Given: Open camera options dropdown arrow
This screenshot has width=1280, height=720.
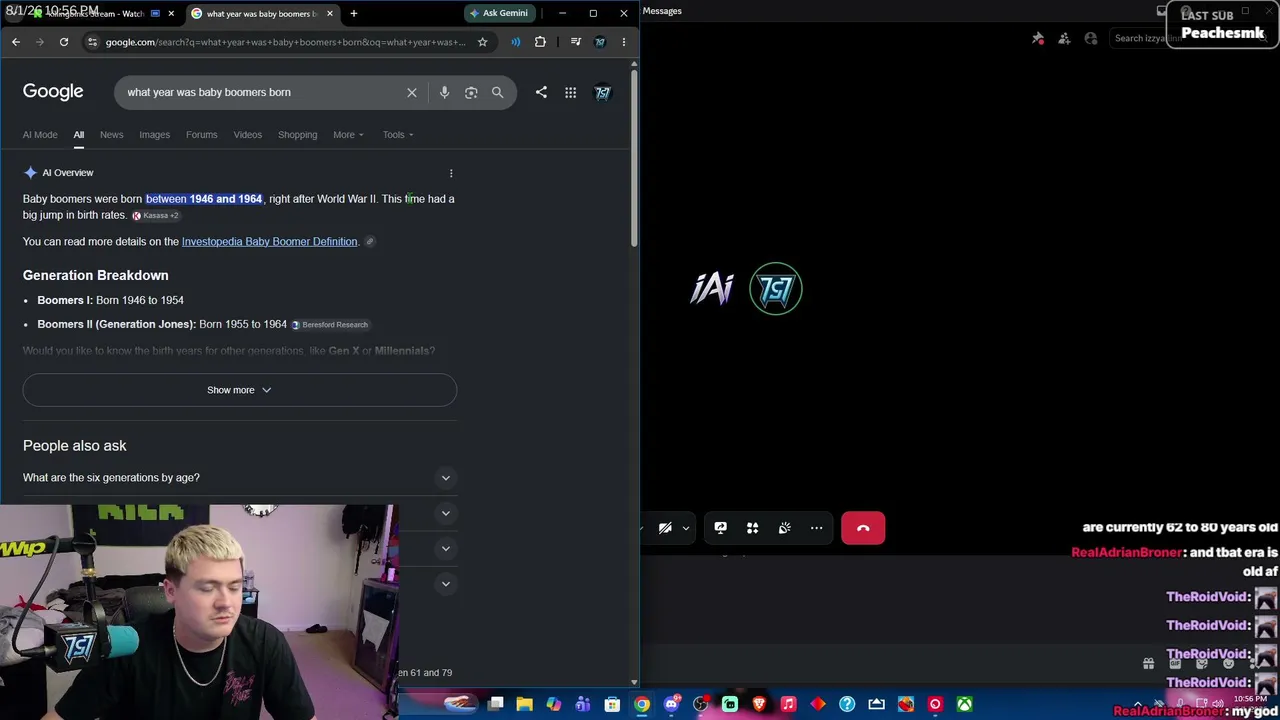Looking at the screenshot, I should 686,528.
